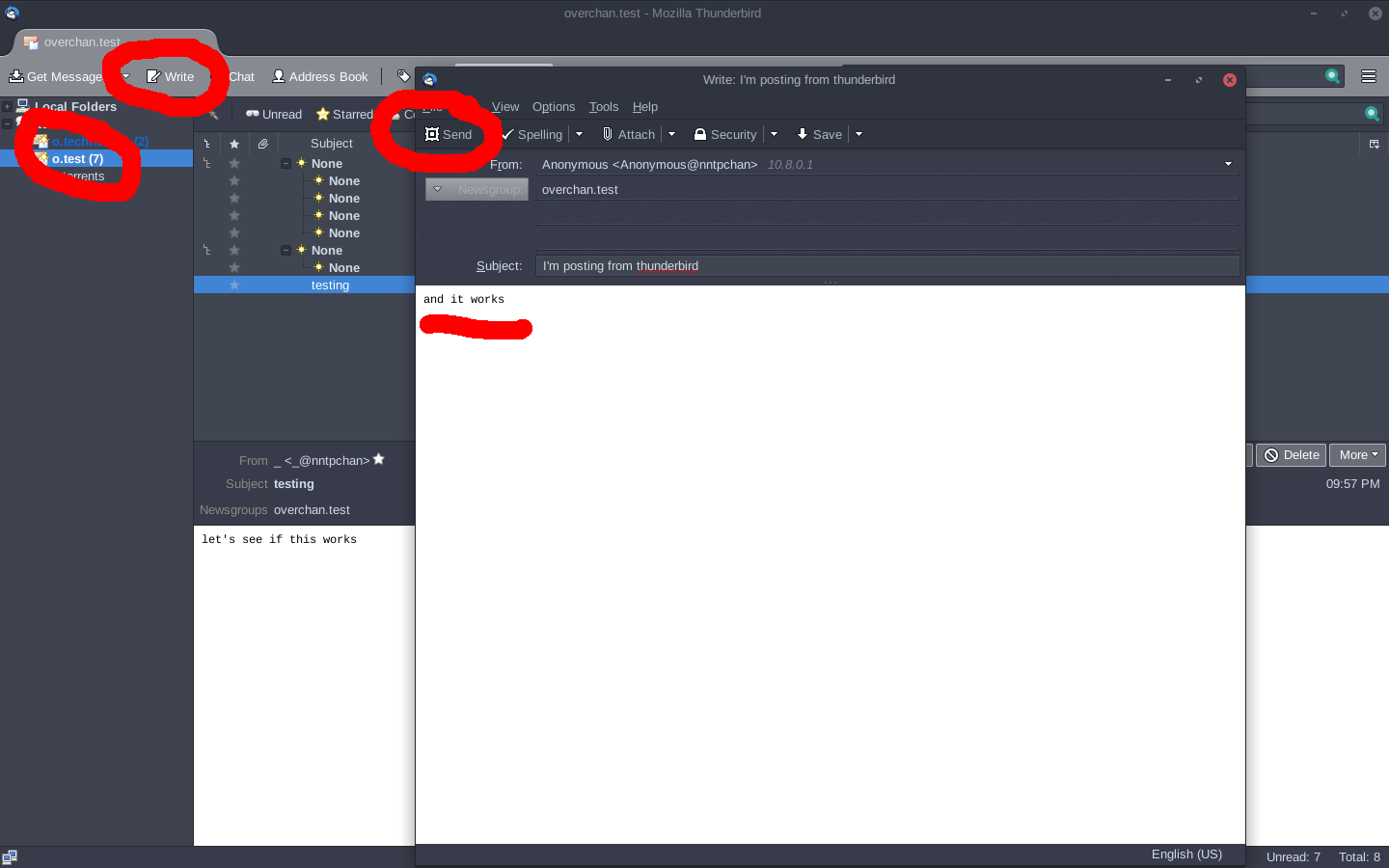Click the star next to sender @nntpchan
Viewport: 1389px width, 868px height.
pyautogui.click(x=379, y=459)
